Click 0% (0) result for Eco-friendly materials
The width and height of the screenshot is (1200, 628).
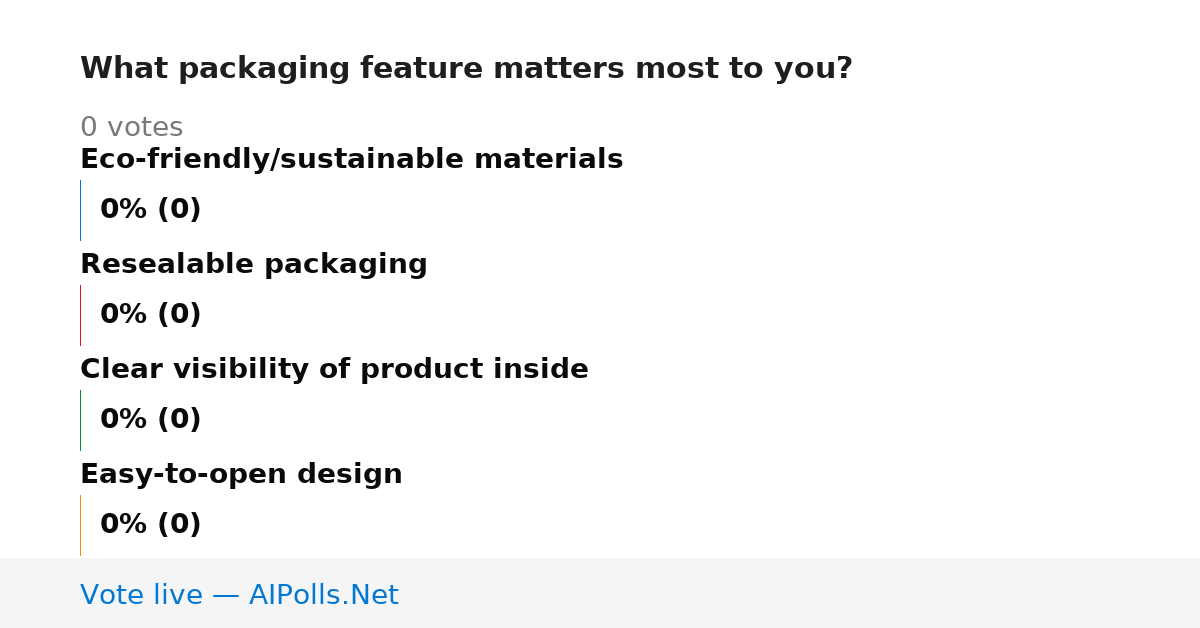150,210
